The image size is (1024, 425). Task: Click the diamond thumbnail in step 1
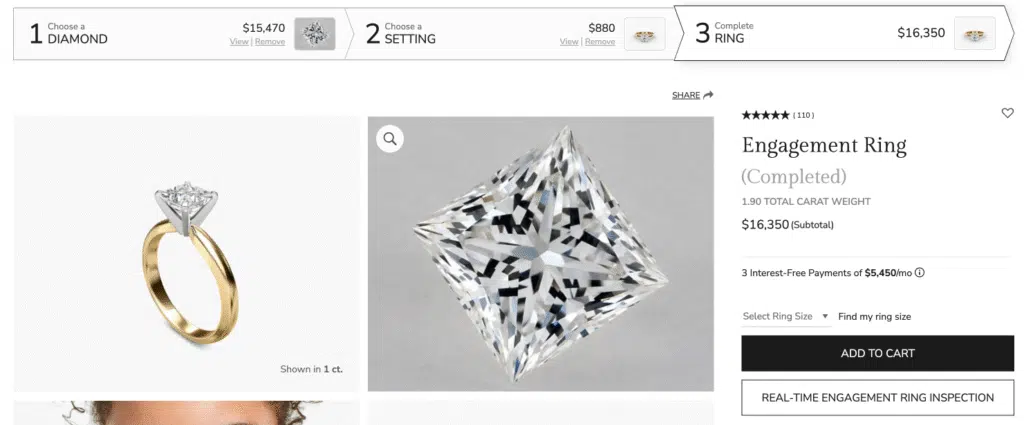click(315, 34)
